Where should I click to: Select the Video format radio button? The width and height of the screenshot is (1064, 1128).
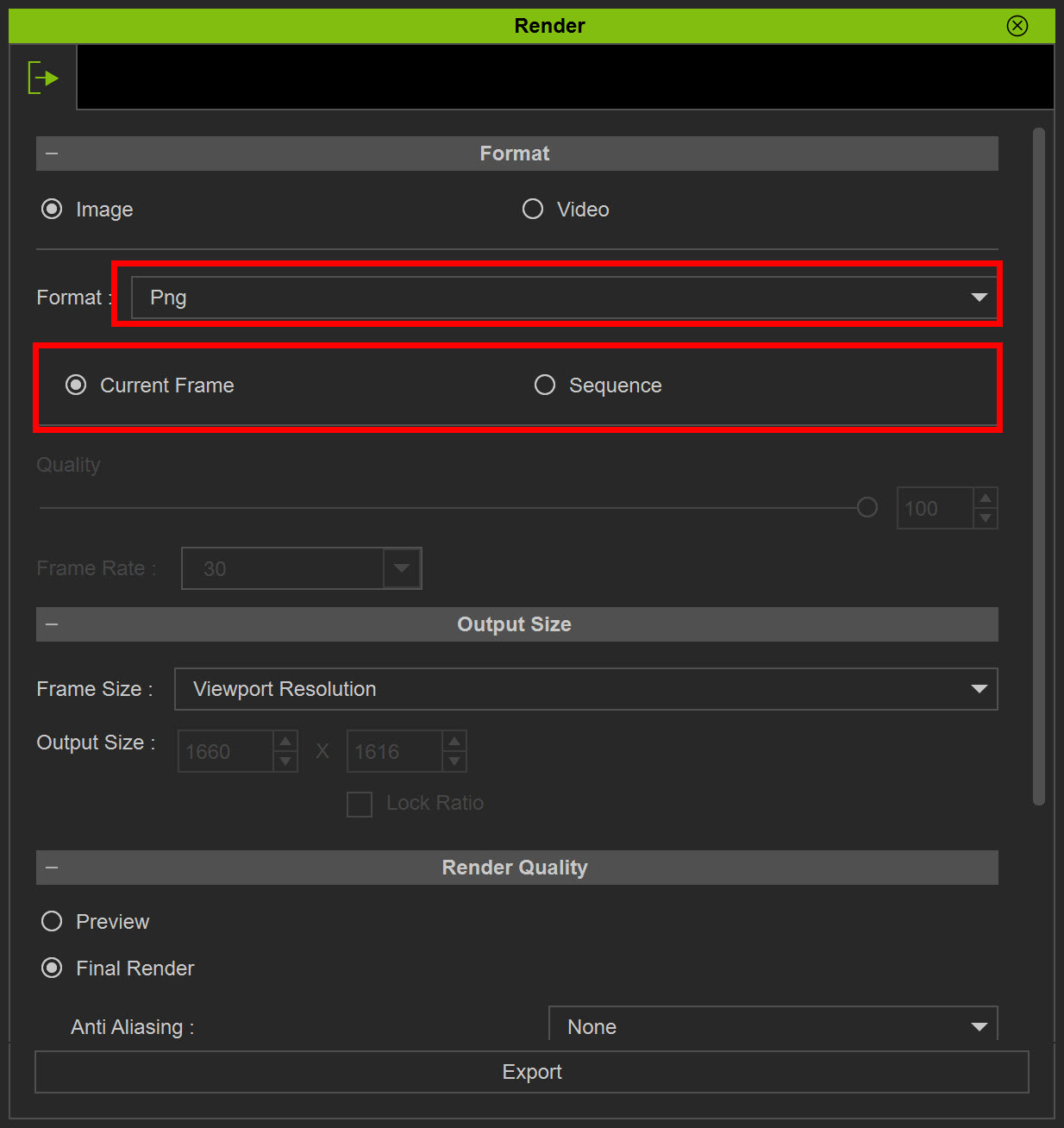[x=533, y=210]
